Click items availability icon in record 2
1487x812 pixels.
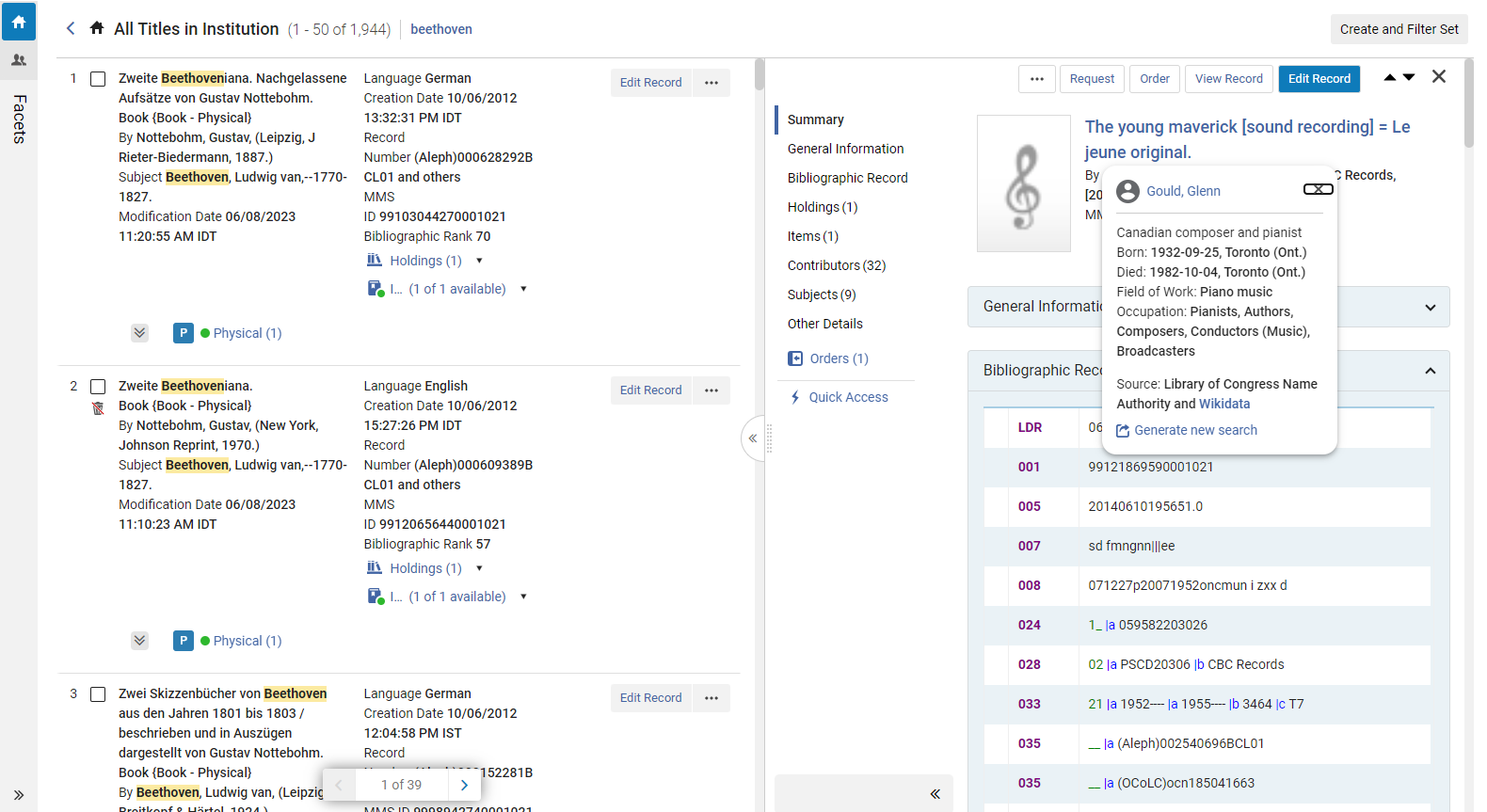[x=376, y=597]
